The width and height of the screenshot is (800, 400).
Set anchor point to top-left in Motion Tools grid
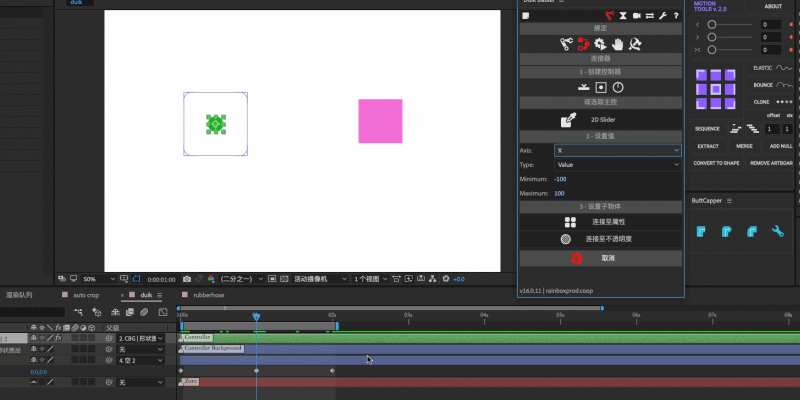pos(702,75)
